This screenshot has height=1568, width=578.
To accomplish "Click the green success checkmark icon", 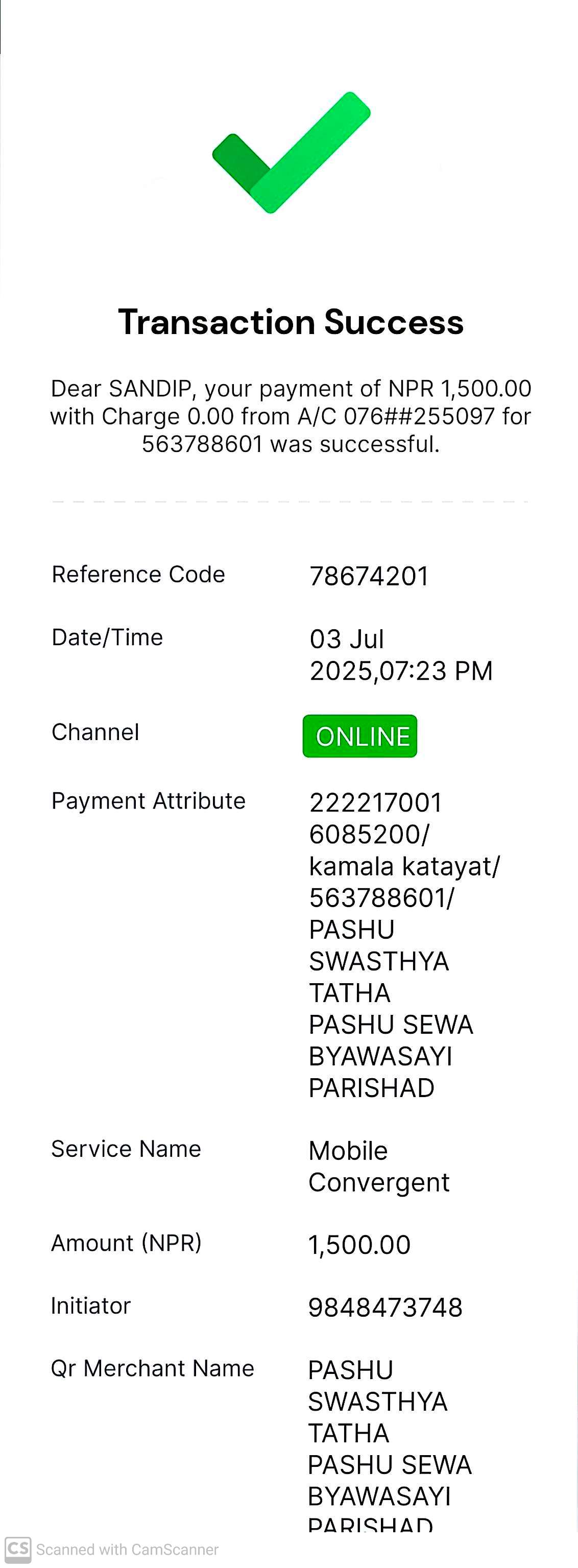I will [x=291, y=152].
